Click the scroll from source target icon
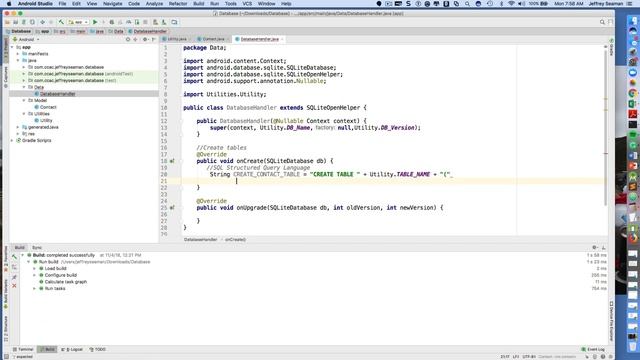 tap(128, 40)
